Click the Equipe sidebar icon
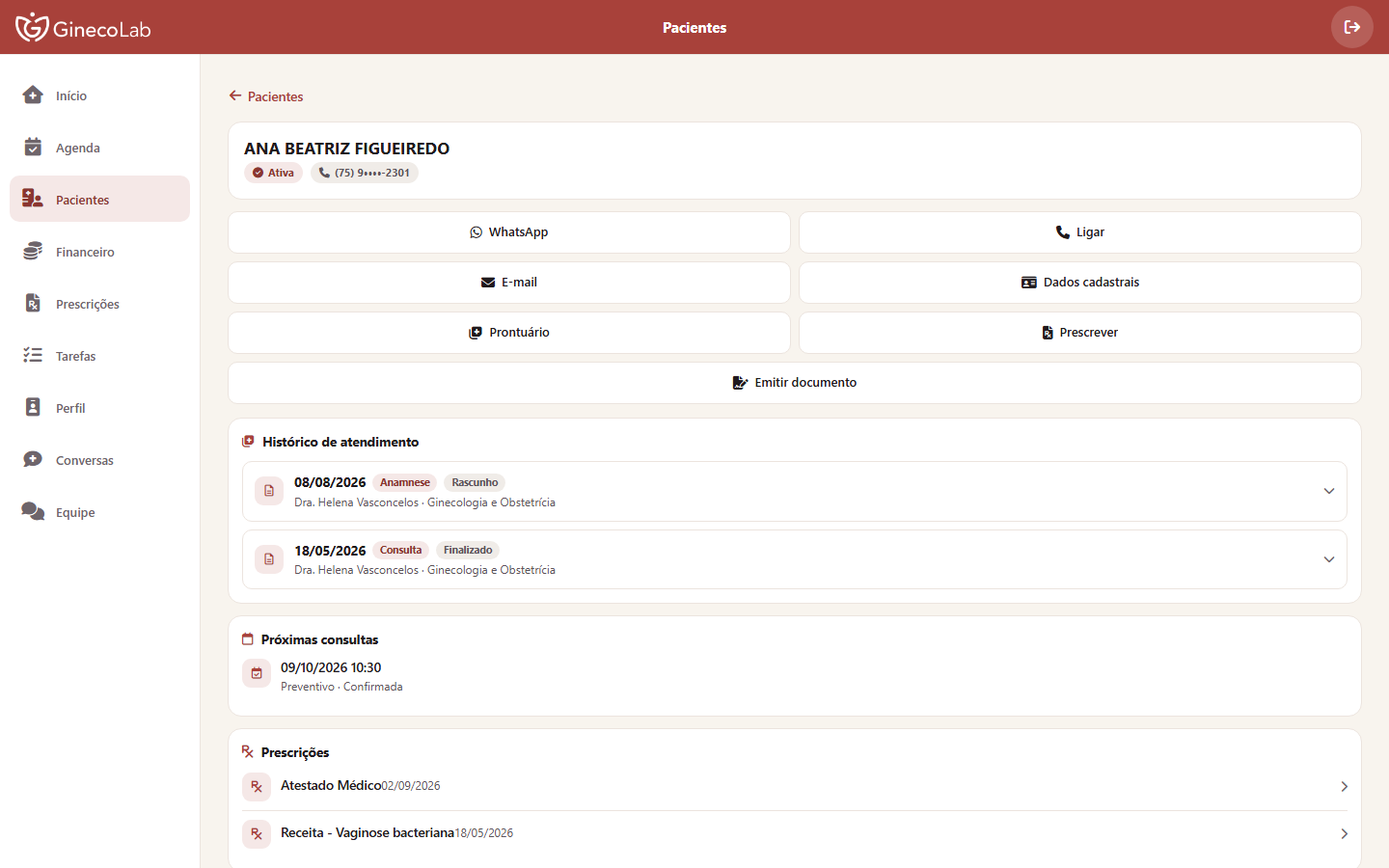Screen dimensions: 1389x868 [33, 511]
